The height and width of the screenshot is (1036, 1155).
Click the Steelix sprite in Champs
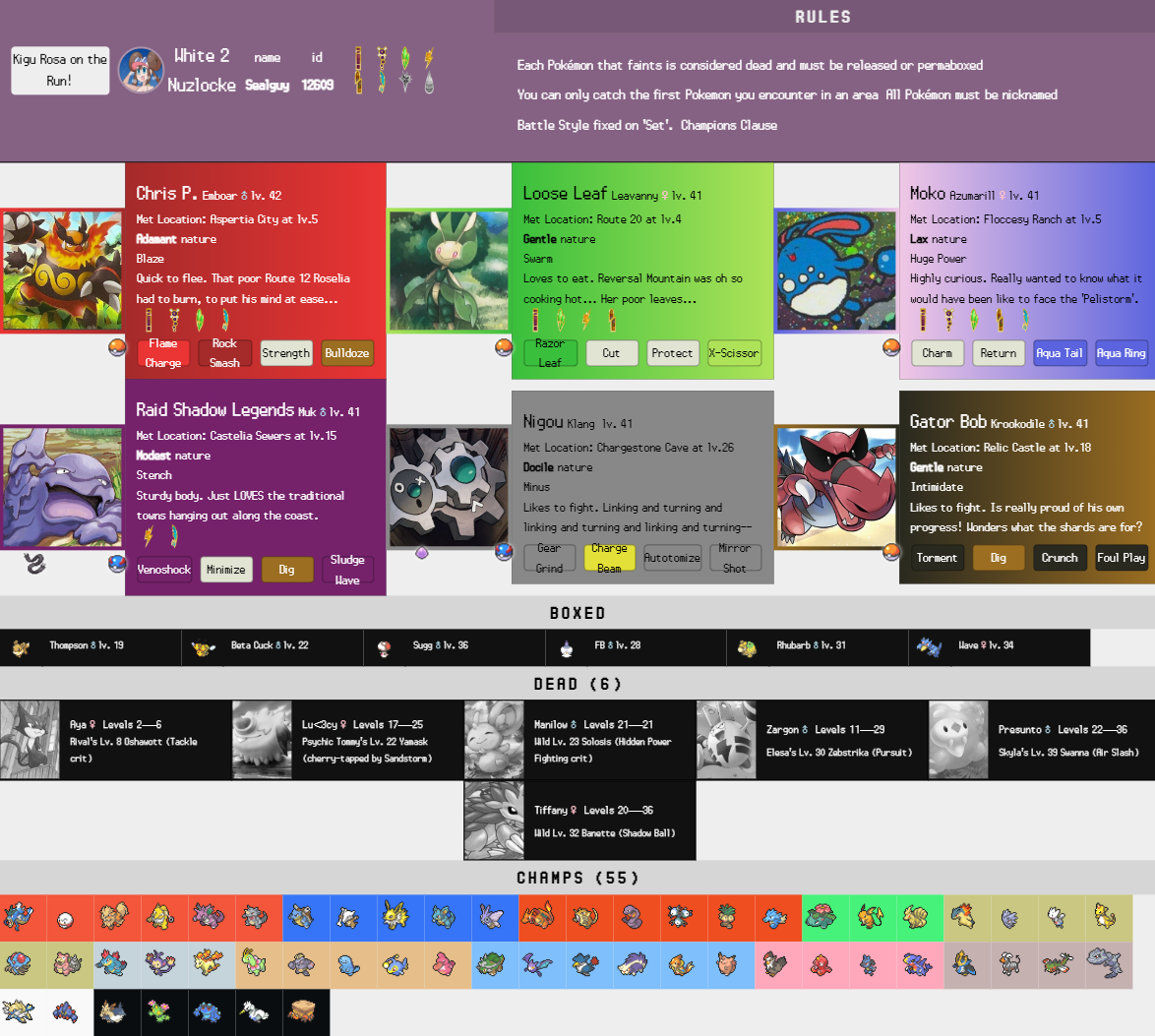[1104, 964]
